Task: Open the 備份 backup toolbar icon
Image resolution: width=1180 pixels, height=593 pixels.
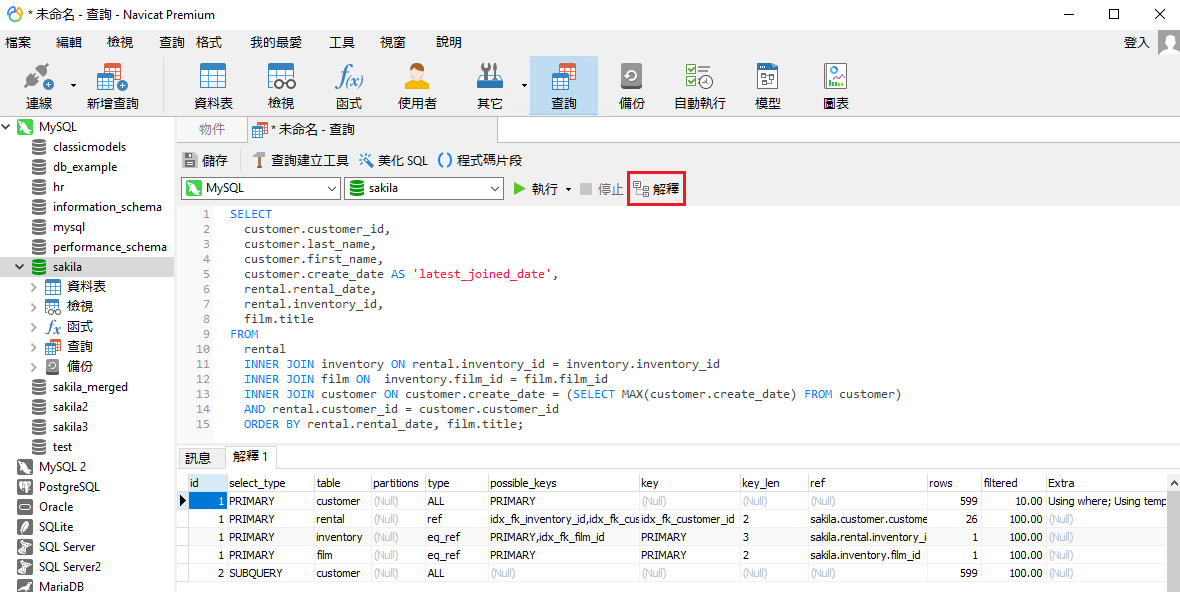Action: click(x=632, y=78)
